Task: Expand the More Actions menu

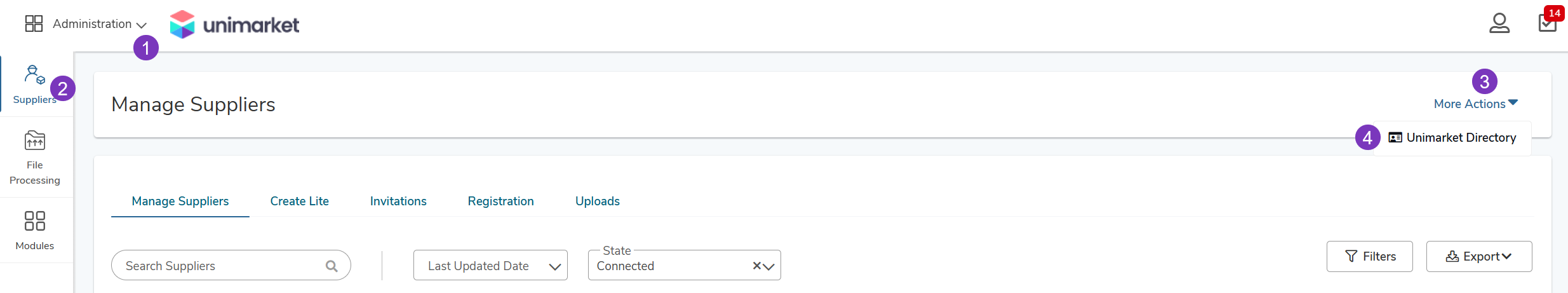Action: click(1476, 104)
